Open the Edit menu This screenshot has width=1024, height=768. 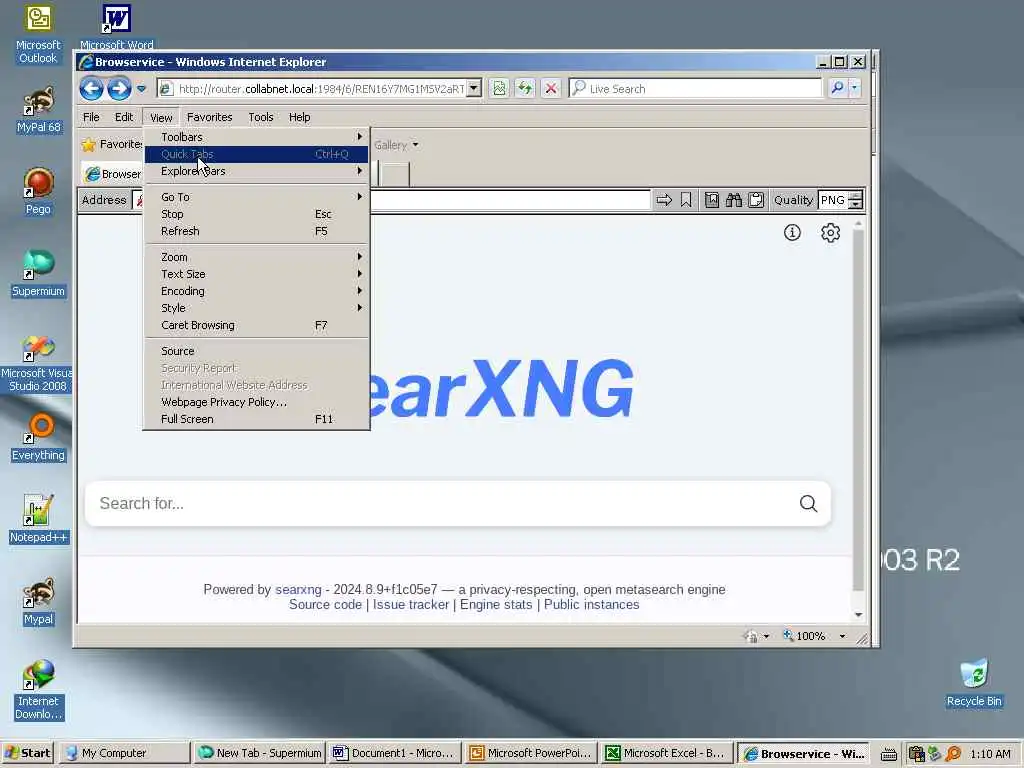tap(124, 117)
